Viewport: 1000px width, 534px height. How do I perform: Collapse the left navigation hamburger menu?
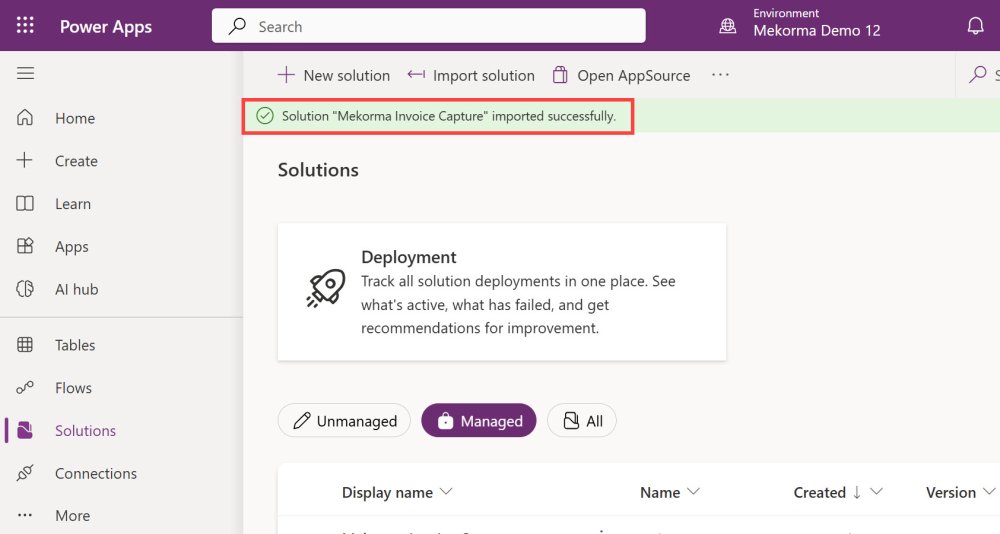point(25,74)
